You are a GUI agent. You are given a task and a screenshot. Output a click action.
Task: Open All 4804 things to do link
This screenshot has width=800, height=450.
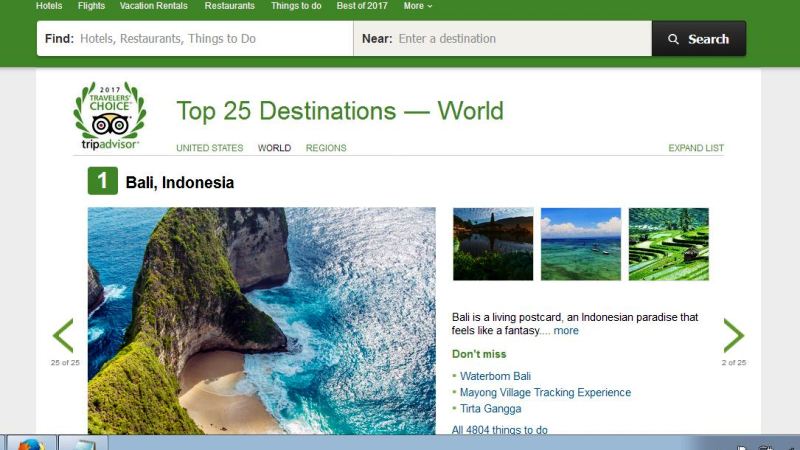499,430
